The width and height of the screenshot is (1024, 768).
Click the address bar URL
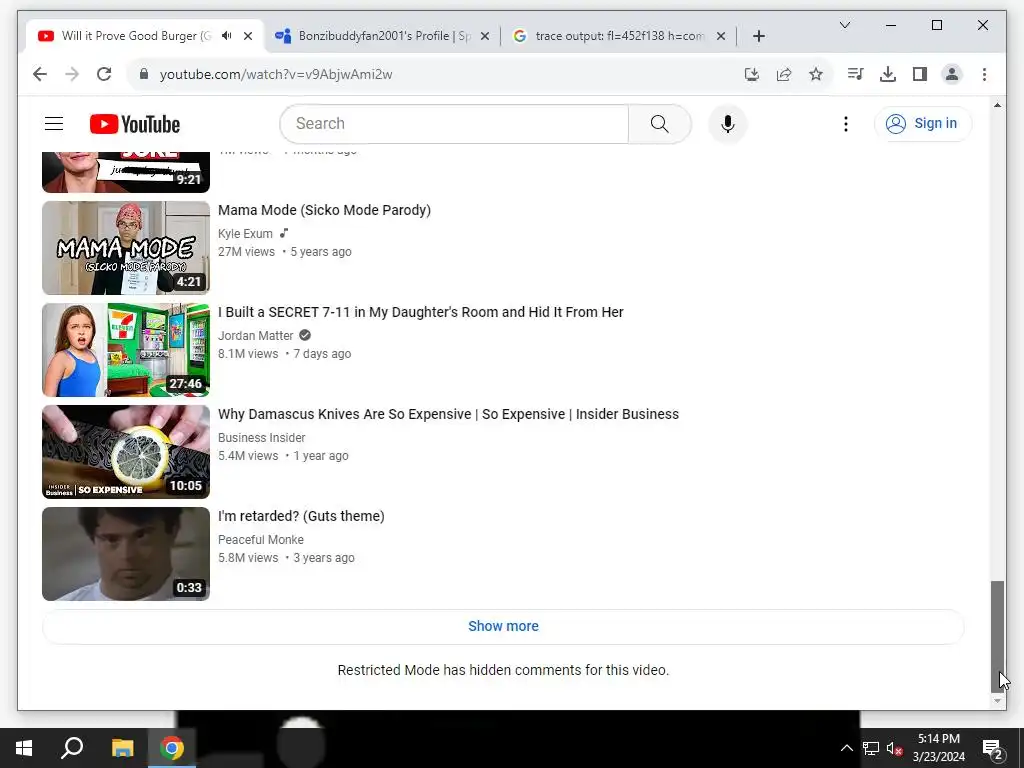[276, 74]
